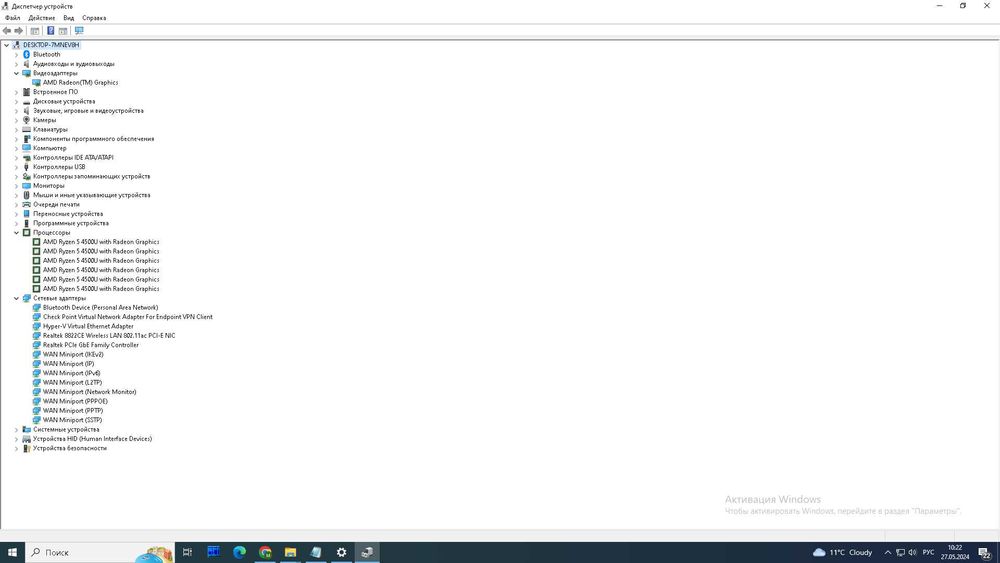
Task: Expand Аудиовходы и аудиовыходы category
Action: click(x=17, y=64)
